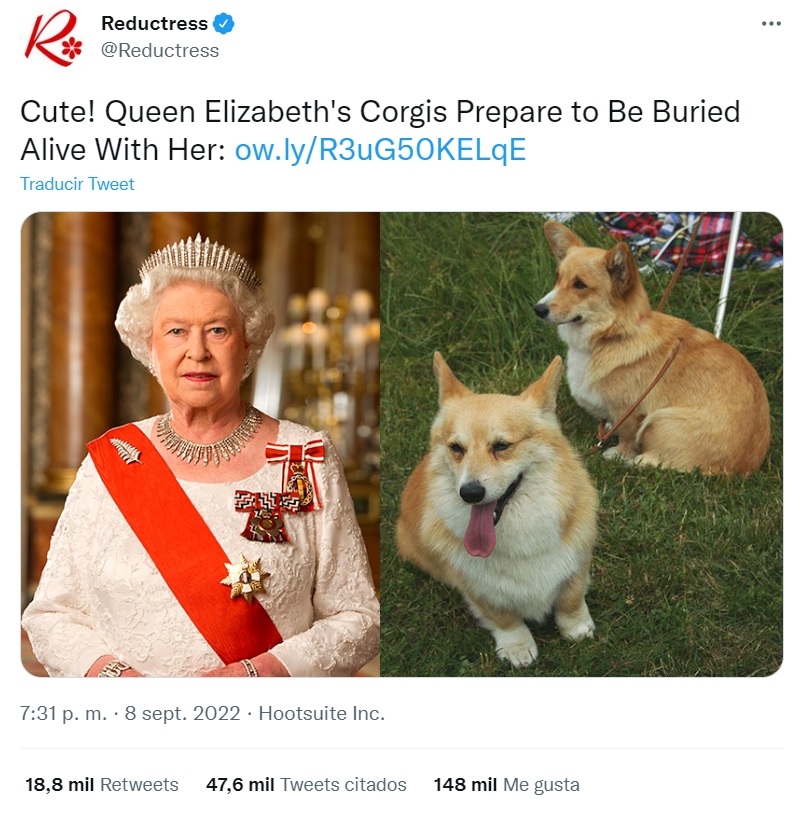
Task: Click the 7:31 p. m. timestamp
Action: coord(63,713)
